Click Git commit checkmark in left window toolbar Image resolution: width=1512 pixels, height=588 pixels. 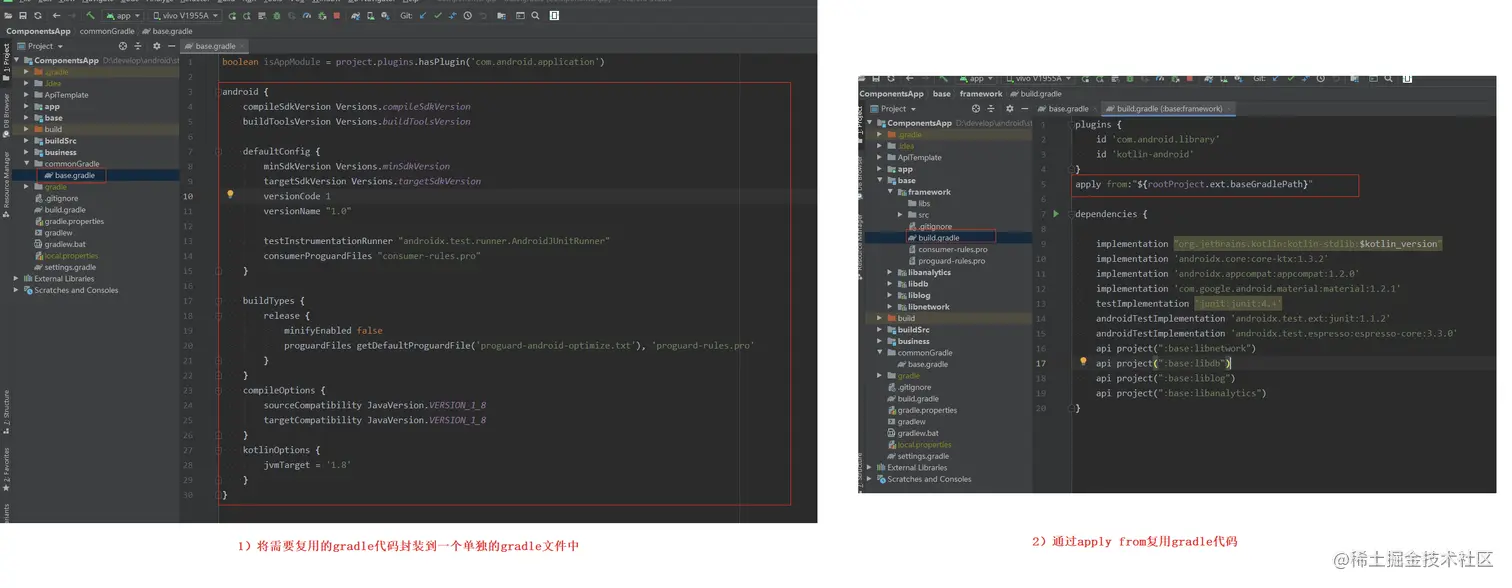tap(438, 16)
